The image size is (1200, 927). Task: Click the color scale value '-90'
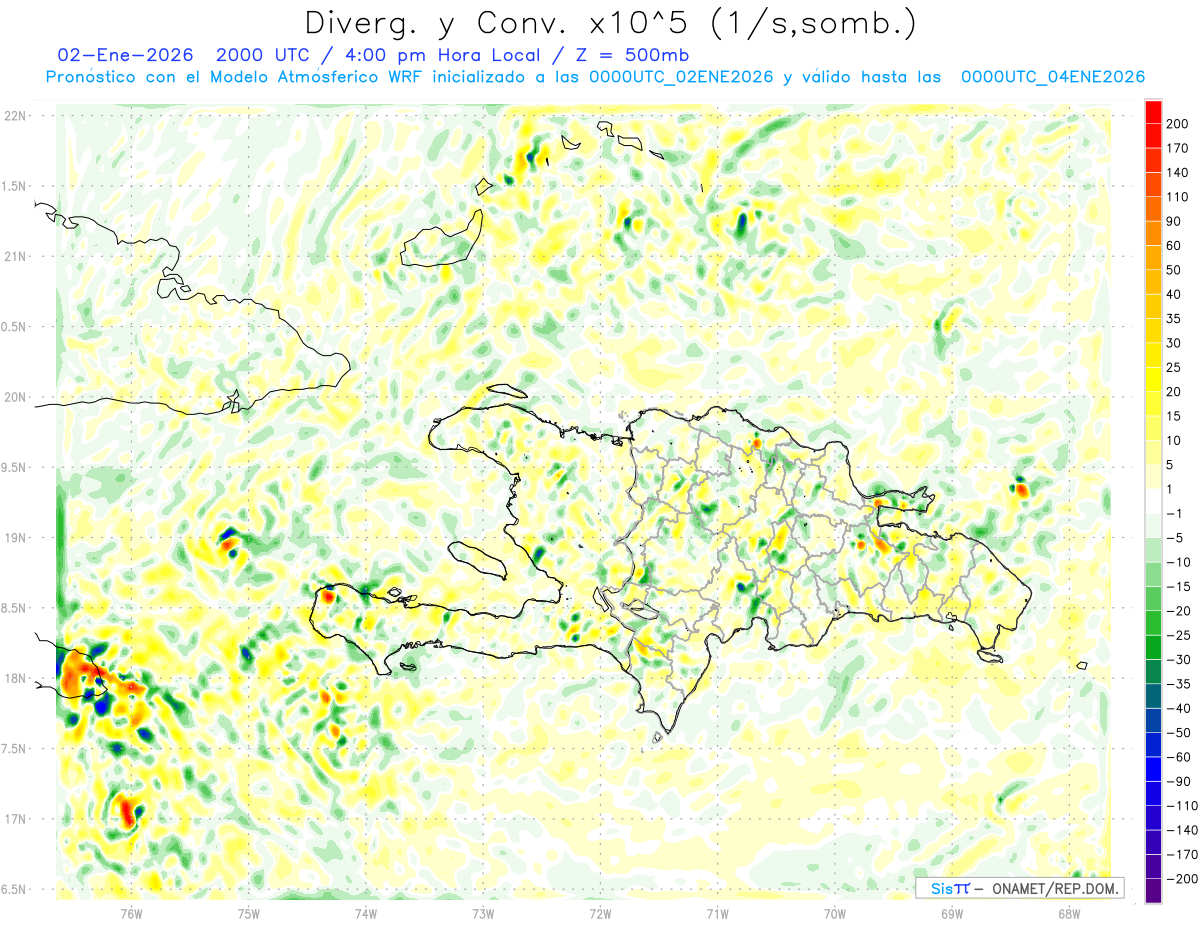pos(1178,781)
